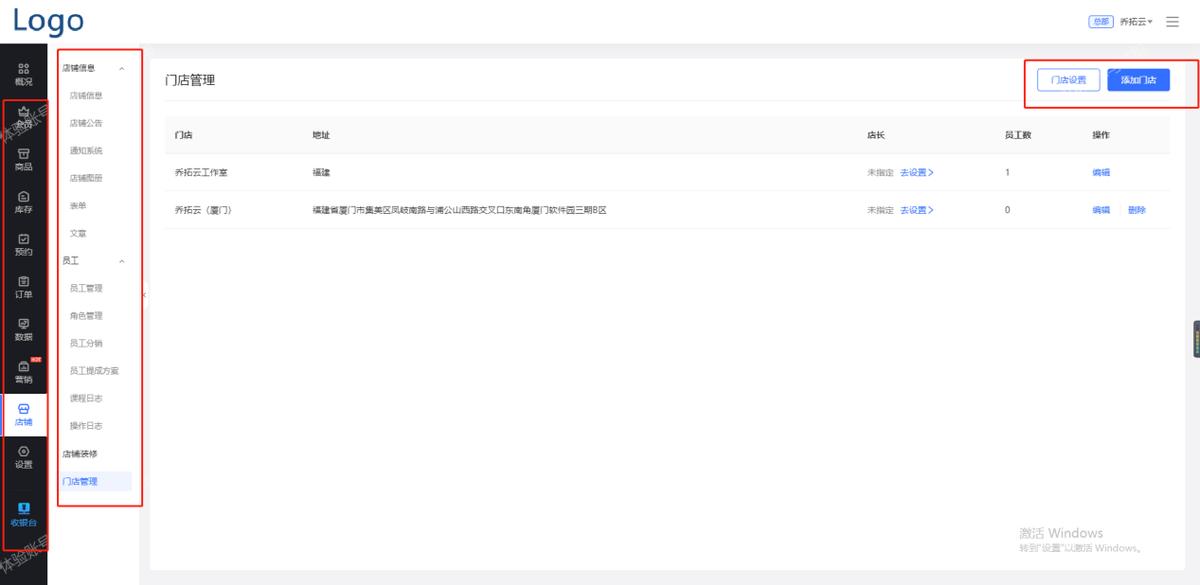Select the 数据 data icon
The image size is (1200, 585).
24,330
